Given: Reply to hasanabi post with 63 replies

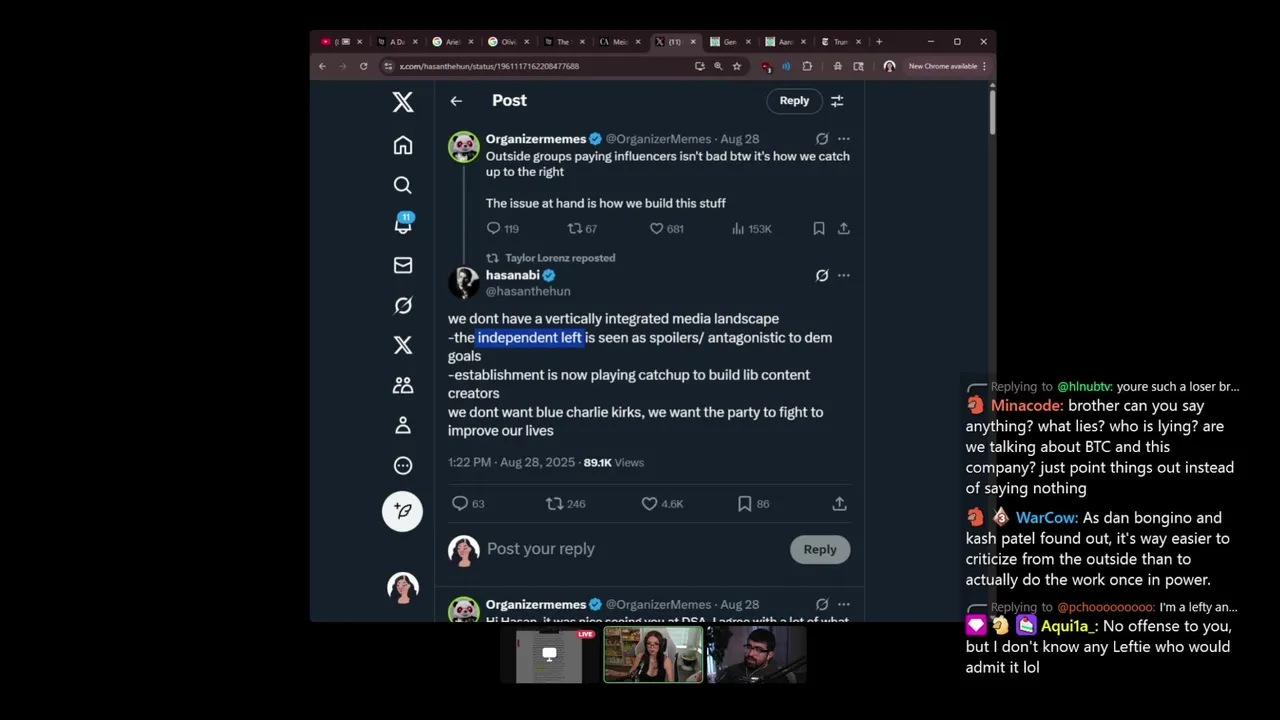Looking at the screenshot, I should click(x=468, y=504).
